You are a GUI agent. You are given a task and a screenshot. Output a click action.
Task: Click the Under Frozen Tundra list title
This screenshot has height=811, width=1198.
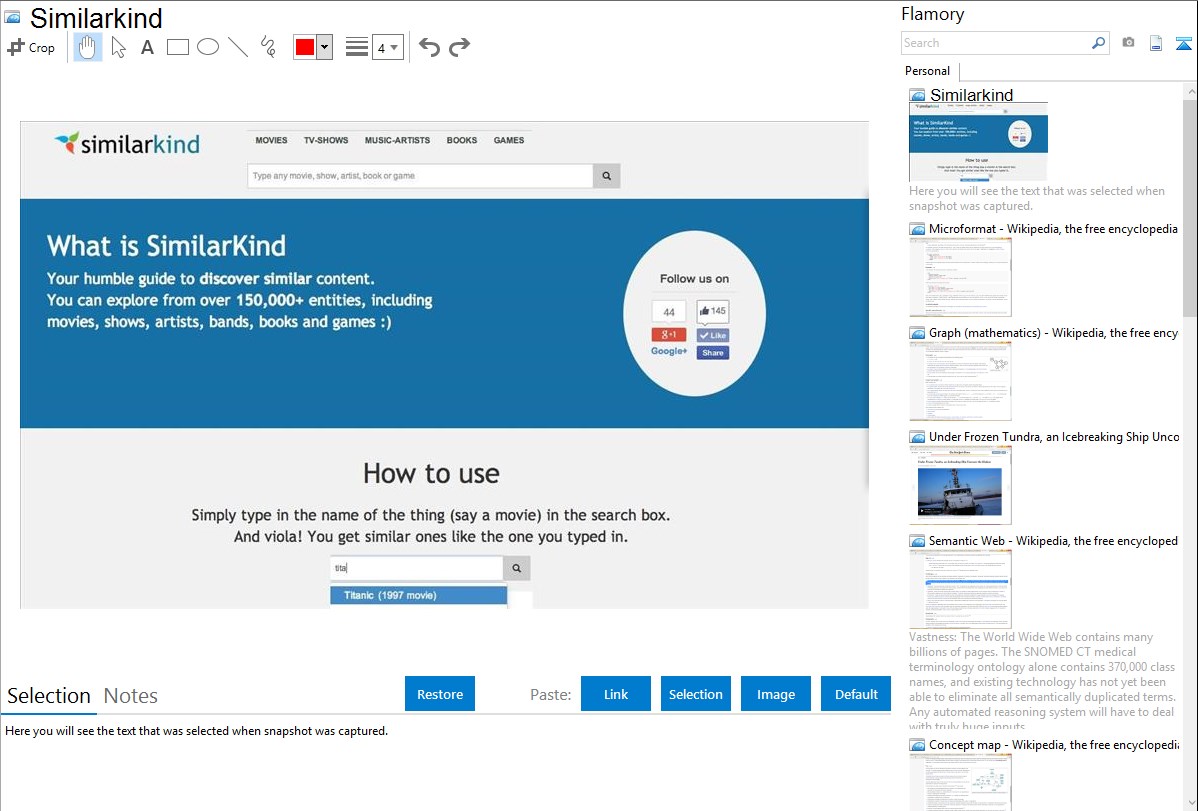[1054, 436]
